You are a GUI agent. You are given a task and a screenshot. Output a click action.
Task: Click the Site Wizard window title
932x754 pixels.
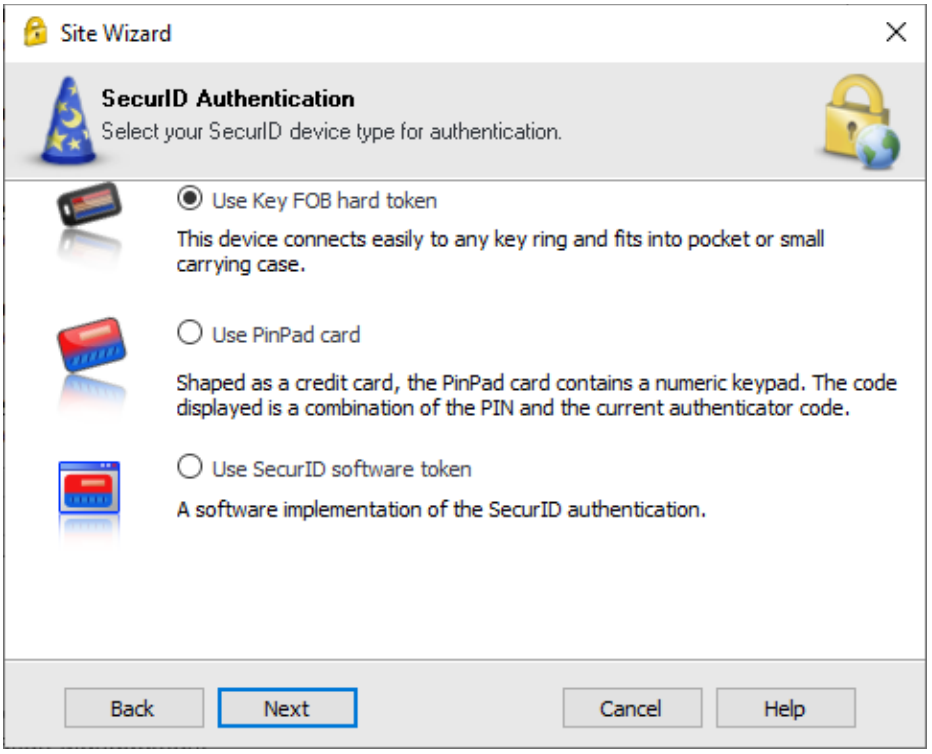[x=115, y=33]
